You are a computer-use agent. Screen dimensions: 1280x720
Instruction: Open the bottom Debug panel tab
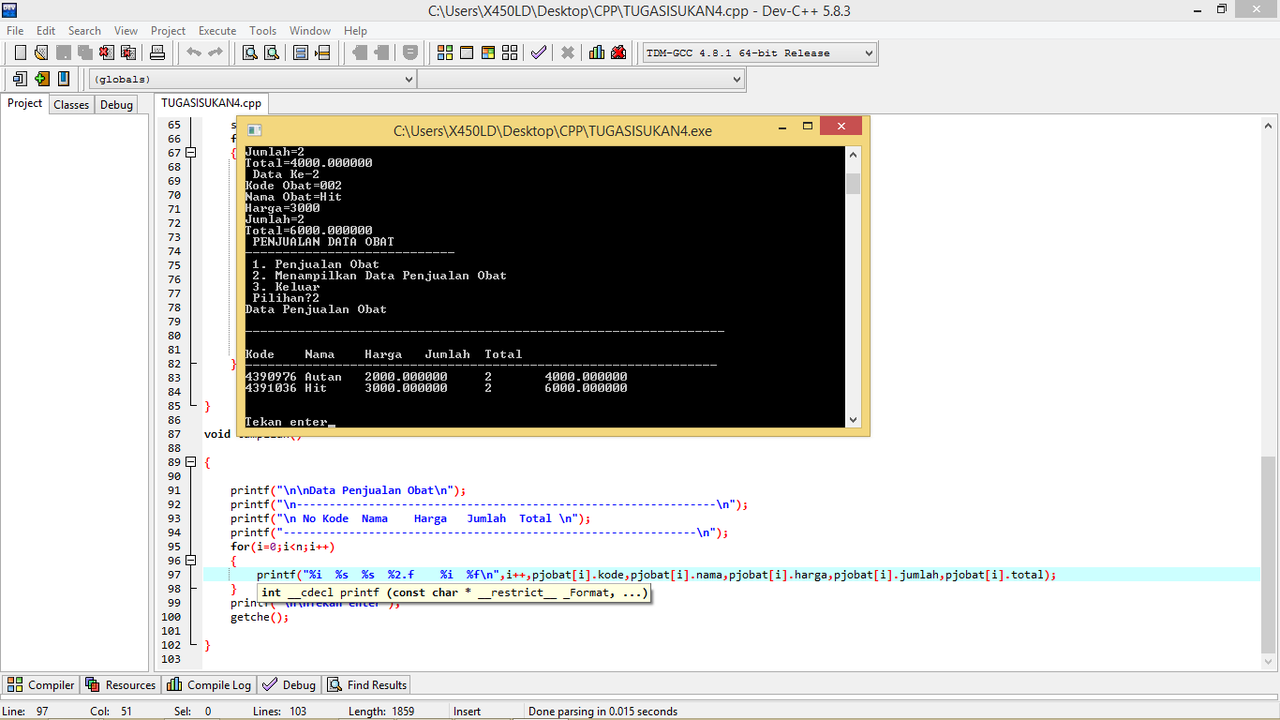pyautogui.click(x=289, y=685)
